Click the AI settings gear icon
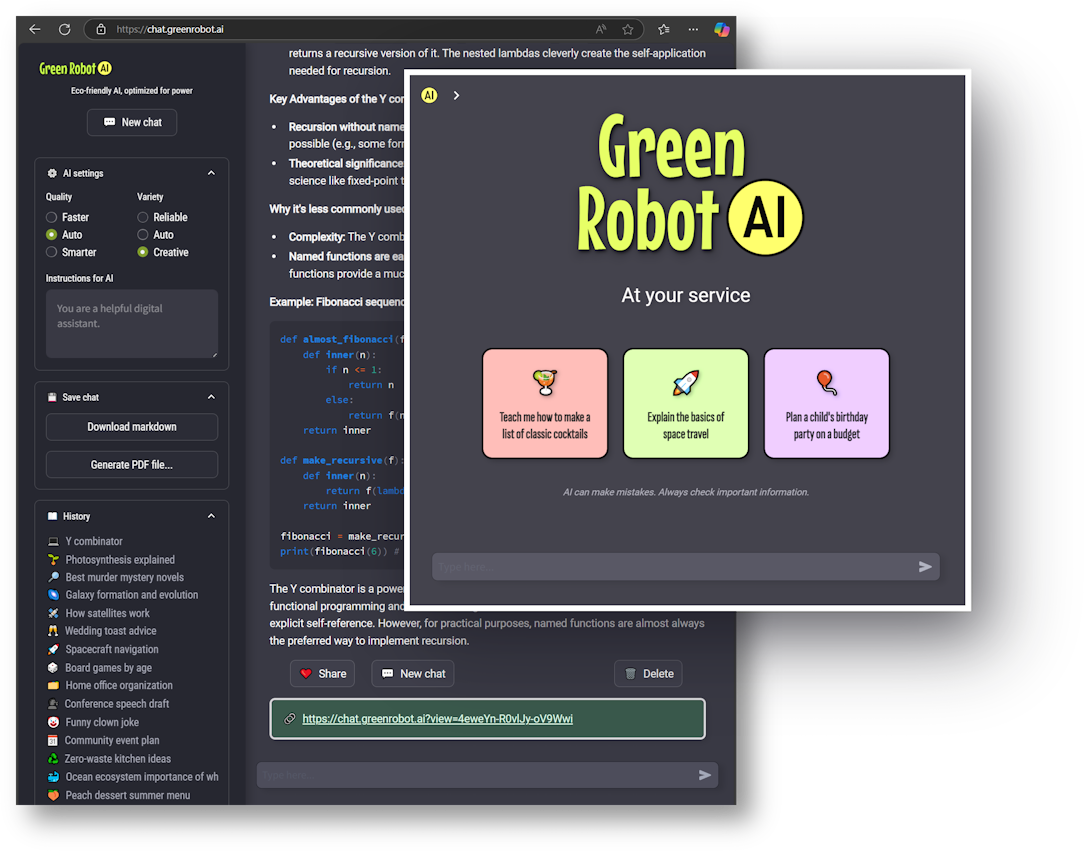This screenshot has width=1084, height=851. pos(51,172)
